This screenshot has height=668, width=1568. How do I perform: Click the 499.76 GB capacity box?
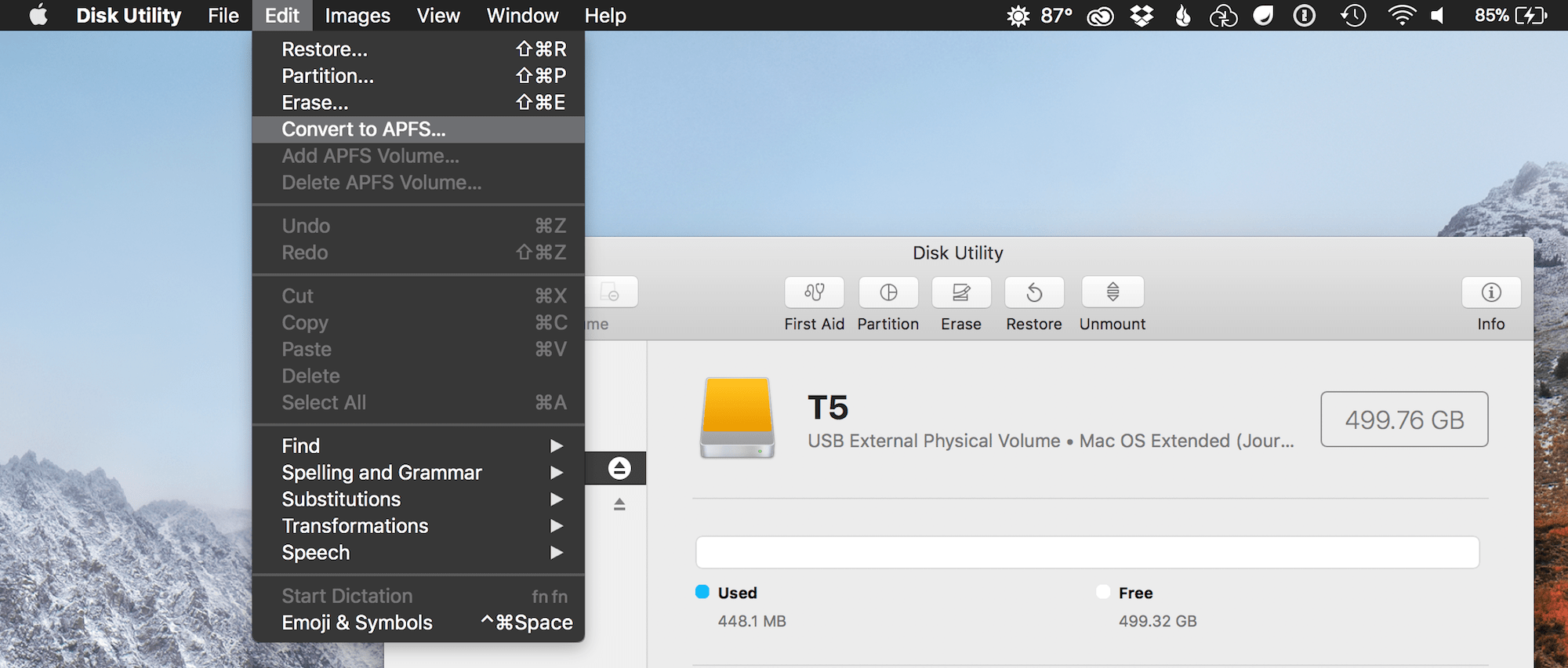pos(1404,419)
